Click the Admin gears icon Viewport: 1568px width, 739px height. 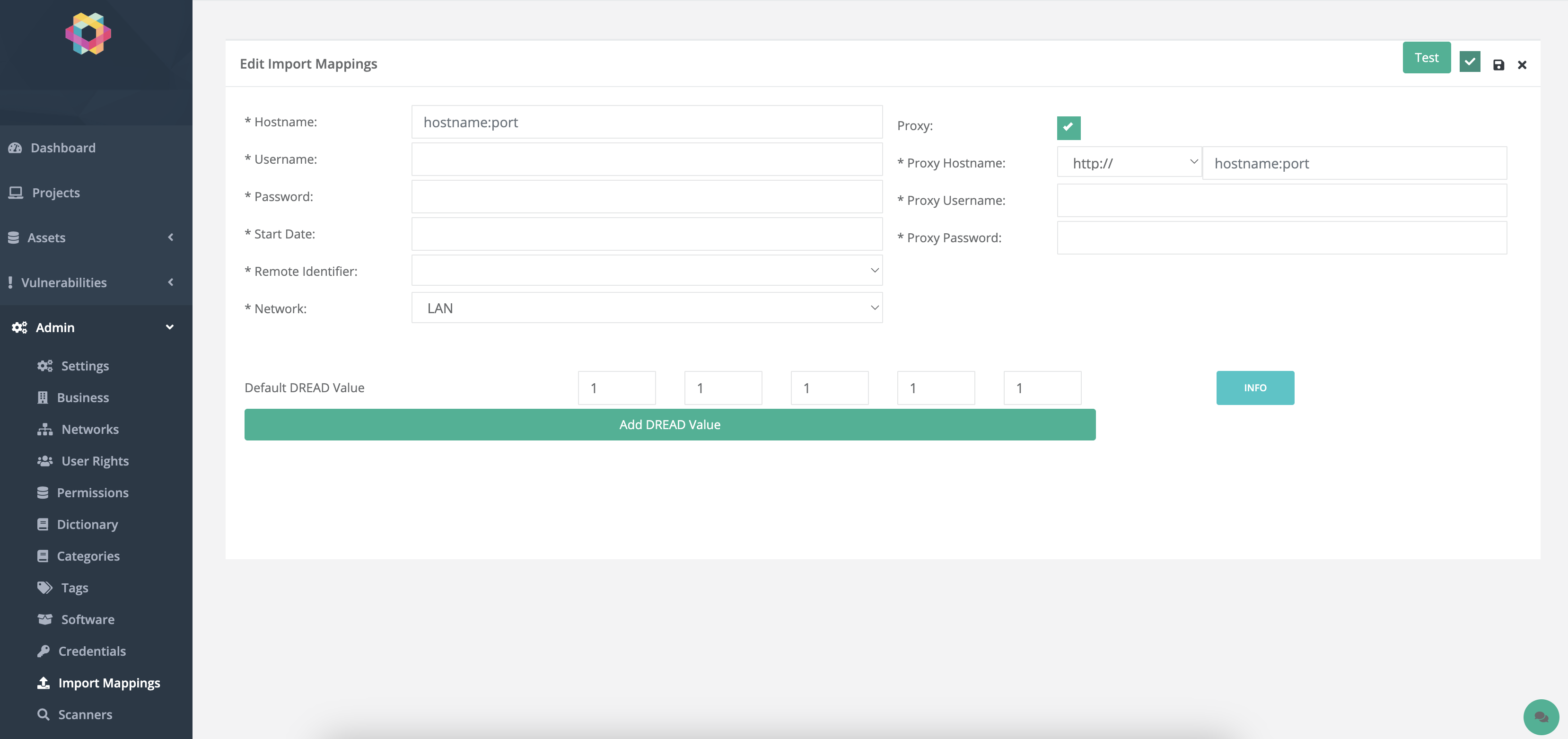tap(19, 327)
